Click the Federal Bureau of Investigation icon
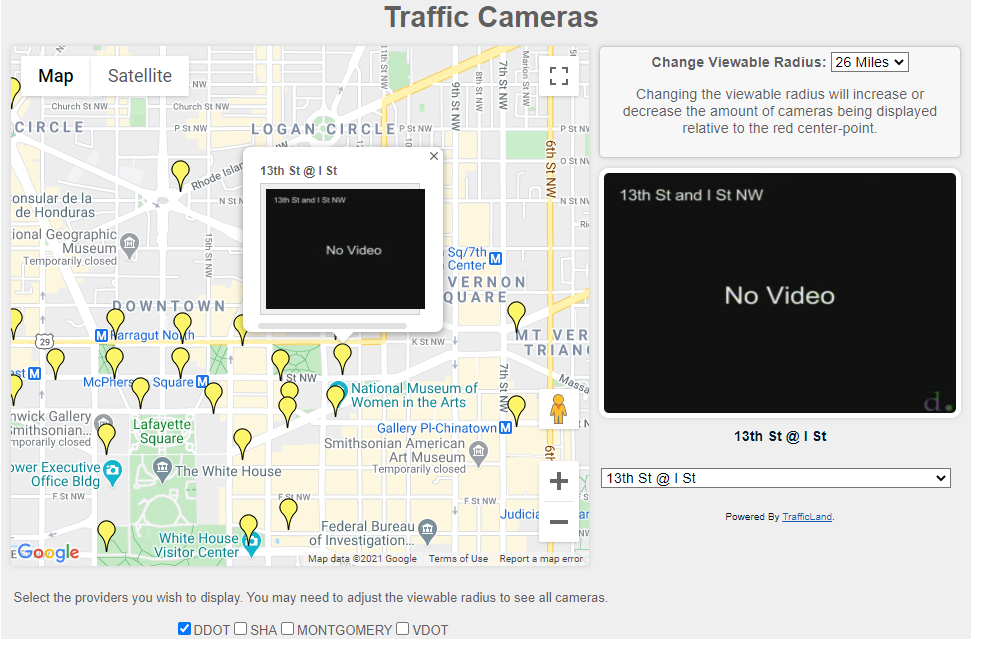Viewport: 985px width, 650px height. click(x=428, y=531)
